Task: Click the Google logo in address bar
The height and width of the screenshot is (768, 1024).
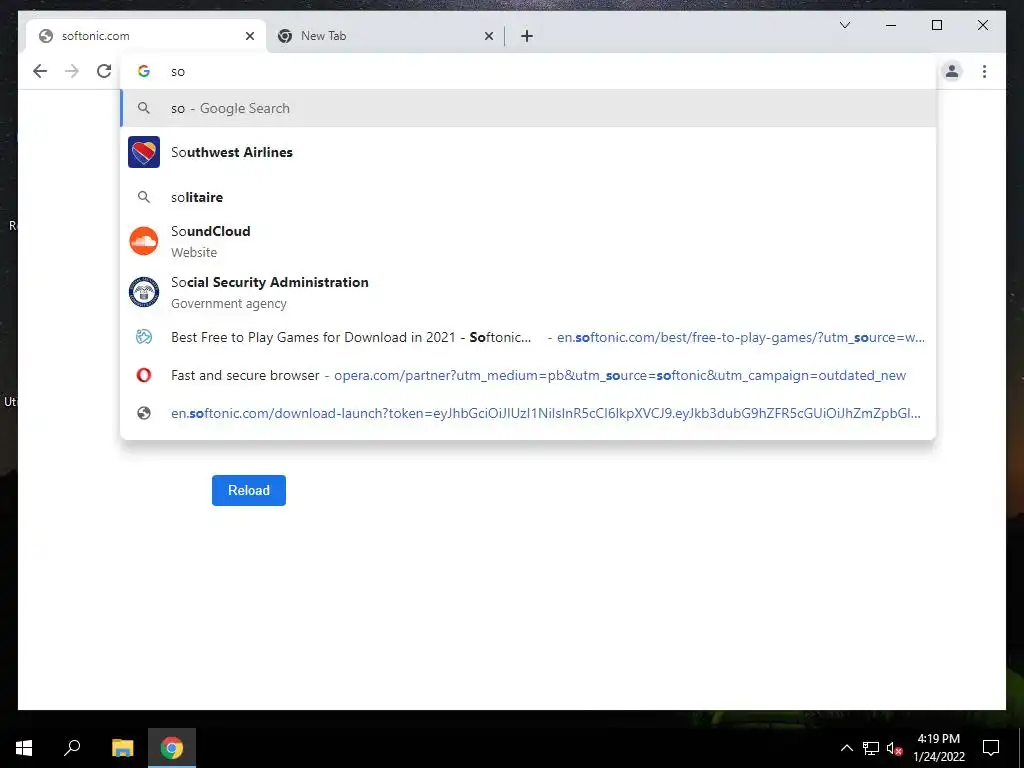Action: [x=144, y=71]
